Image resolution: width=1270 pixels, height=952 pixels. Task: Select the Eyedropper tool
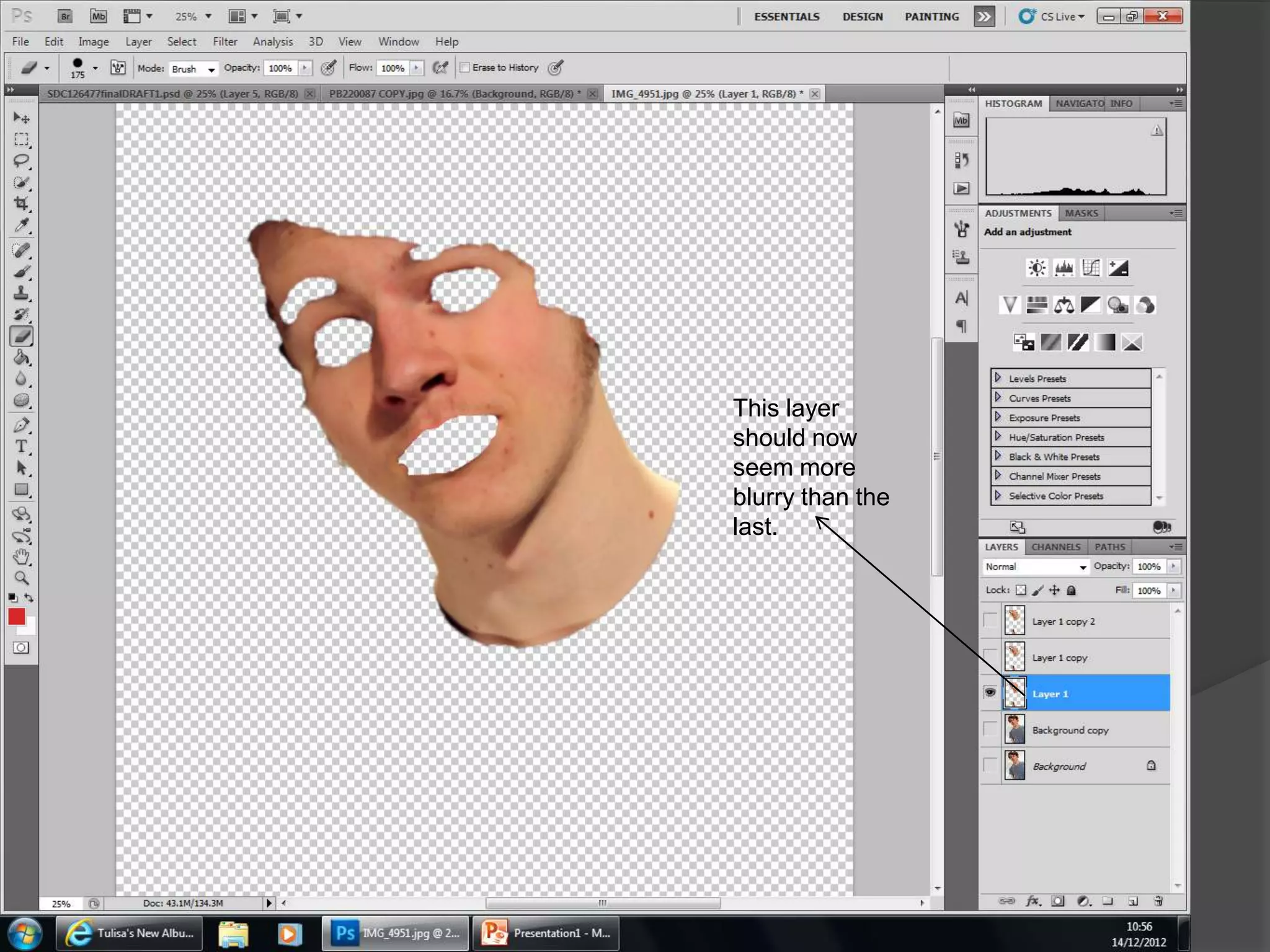point(21,225)
